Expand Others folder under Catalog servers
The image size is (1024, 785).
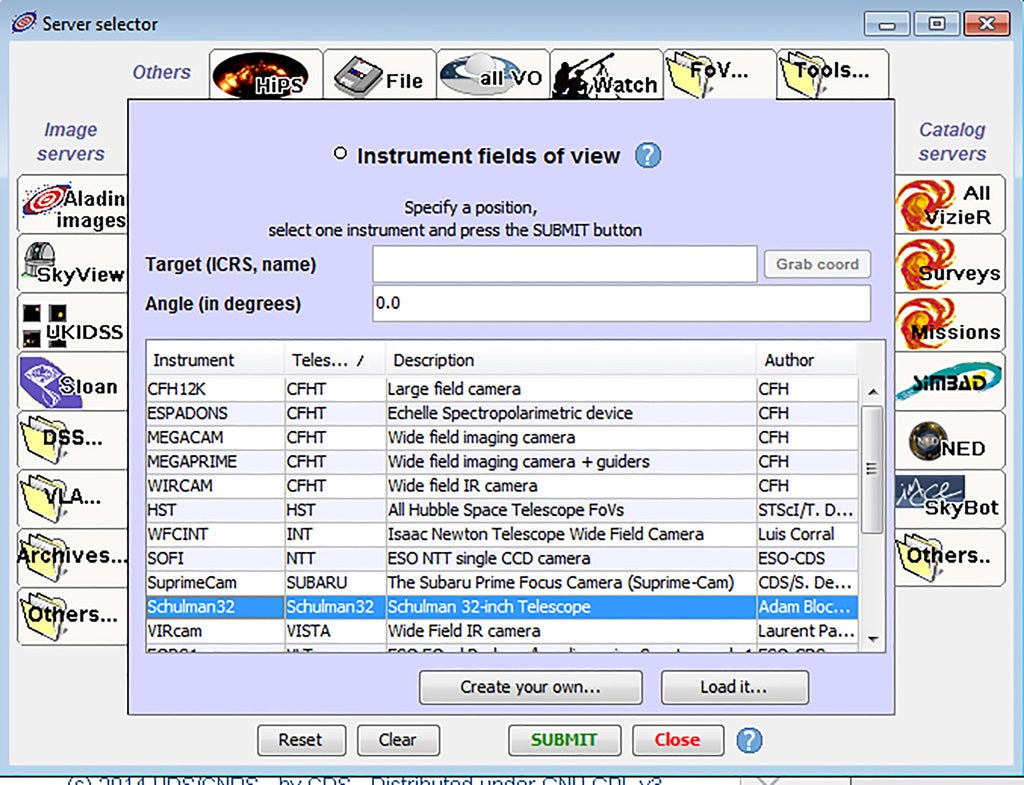(x=950, y=558)
